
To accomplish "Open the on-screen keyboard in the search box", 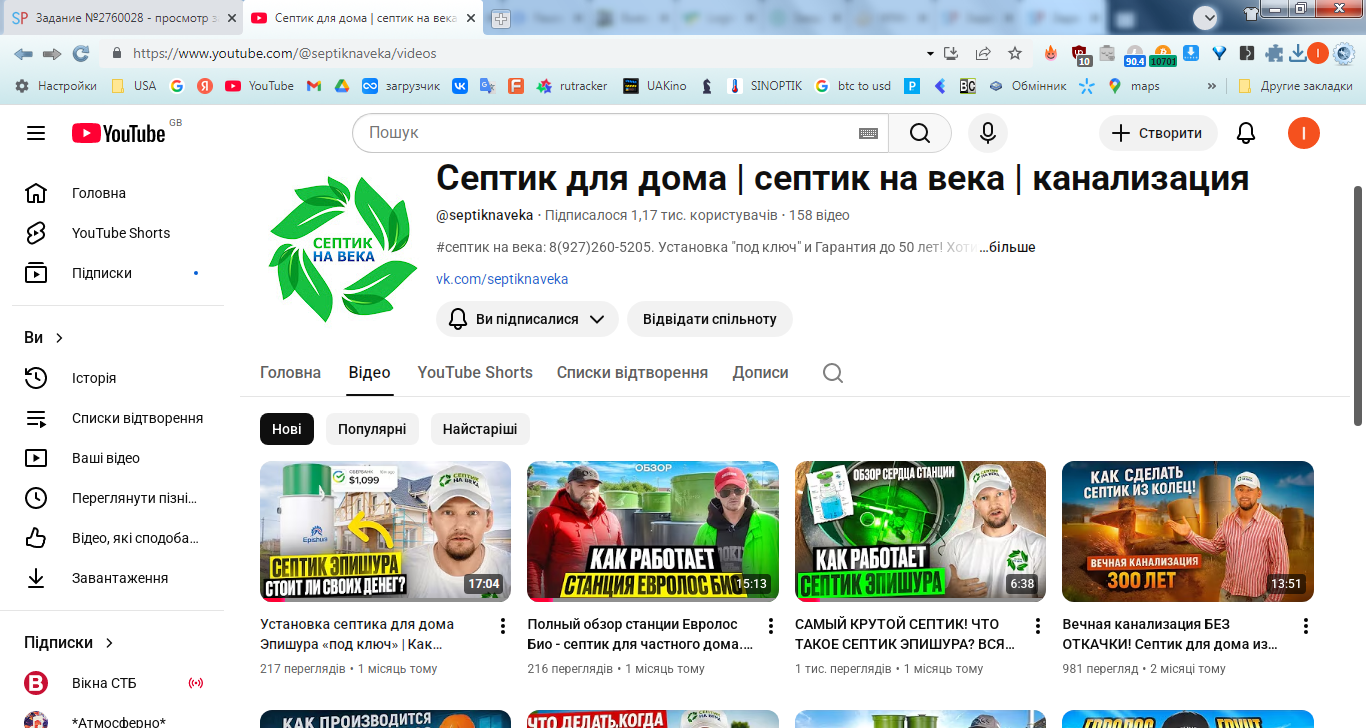I will coord(868,133).
